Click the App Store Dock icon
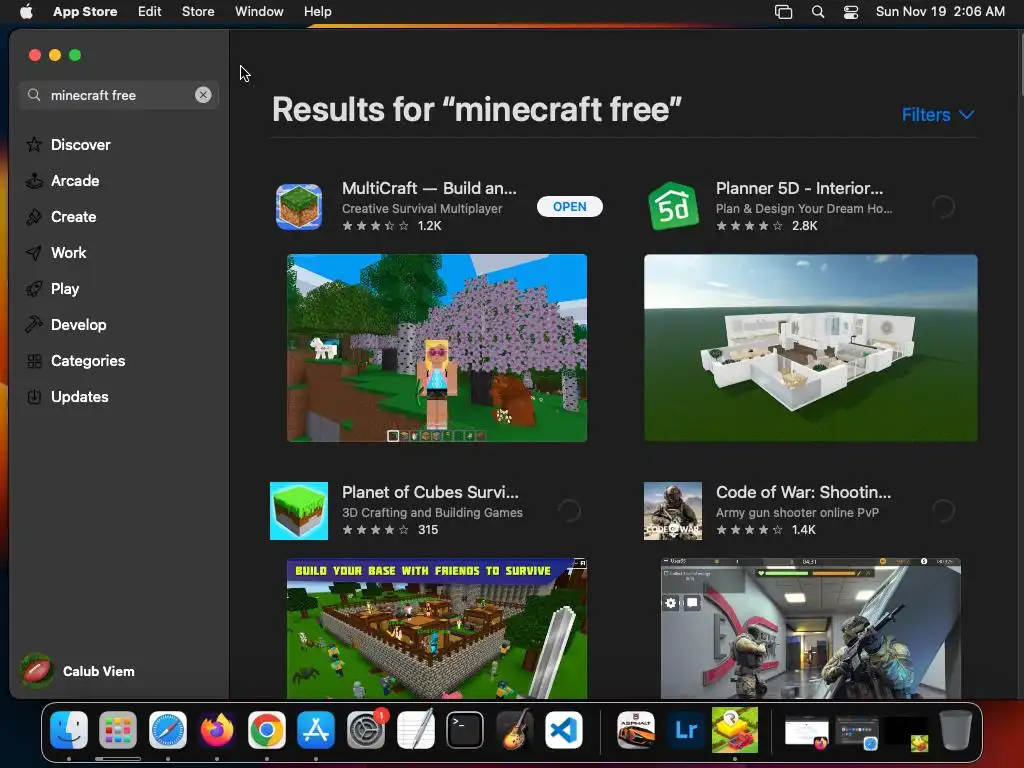The height and width of the screenshot is (768, 1024). coord(316,730)
